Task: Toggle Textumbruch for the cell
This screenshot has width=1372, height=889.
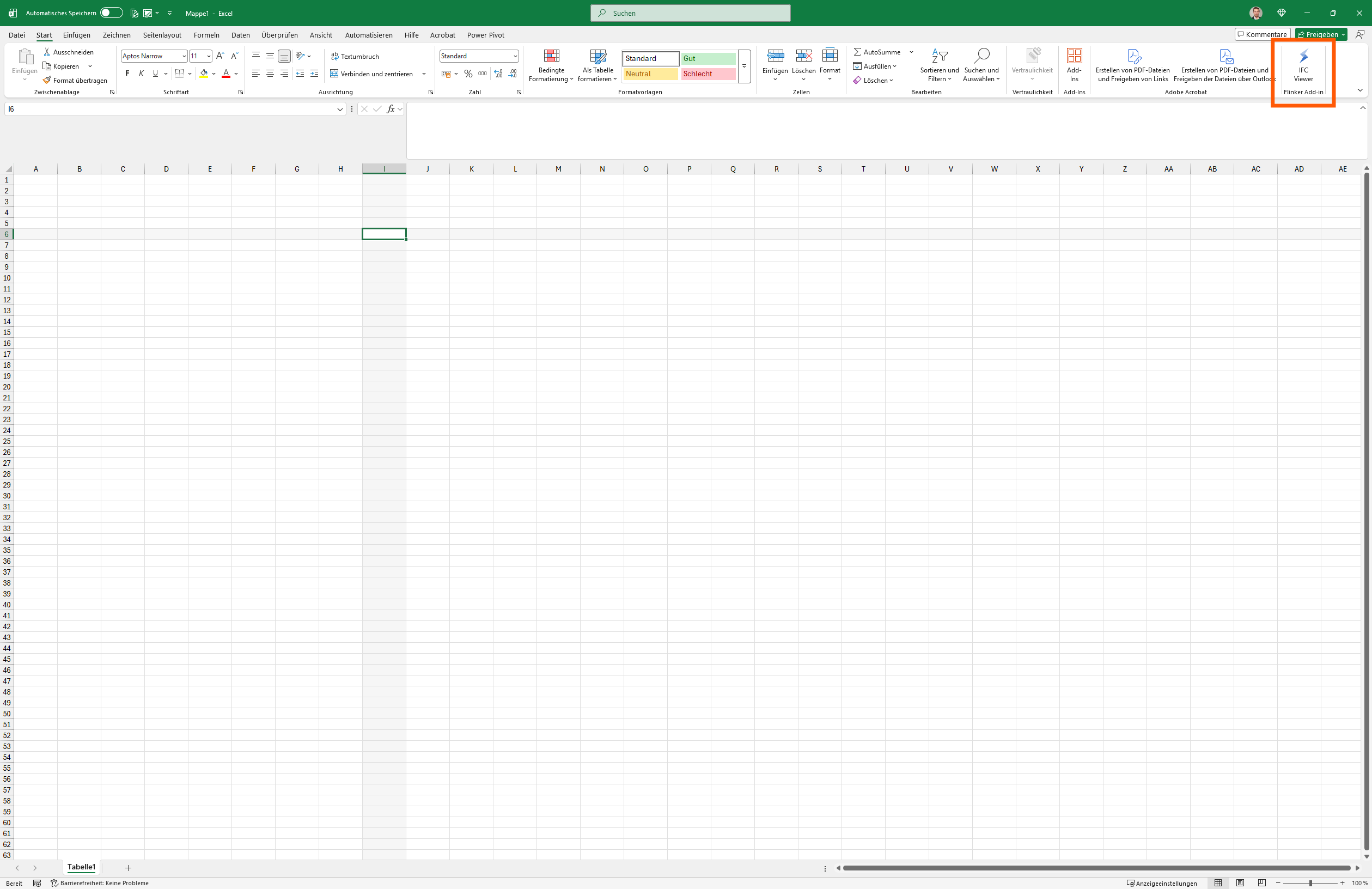Action: coord(355,56)
